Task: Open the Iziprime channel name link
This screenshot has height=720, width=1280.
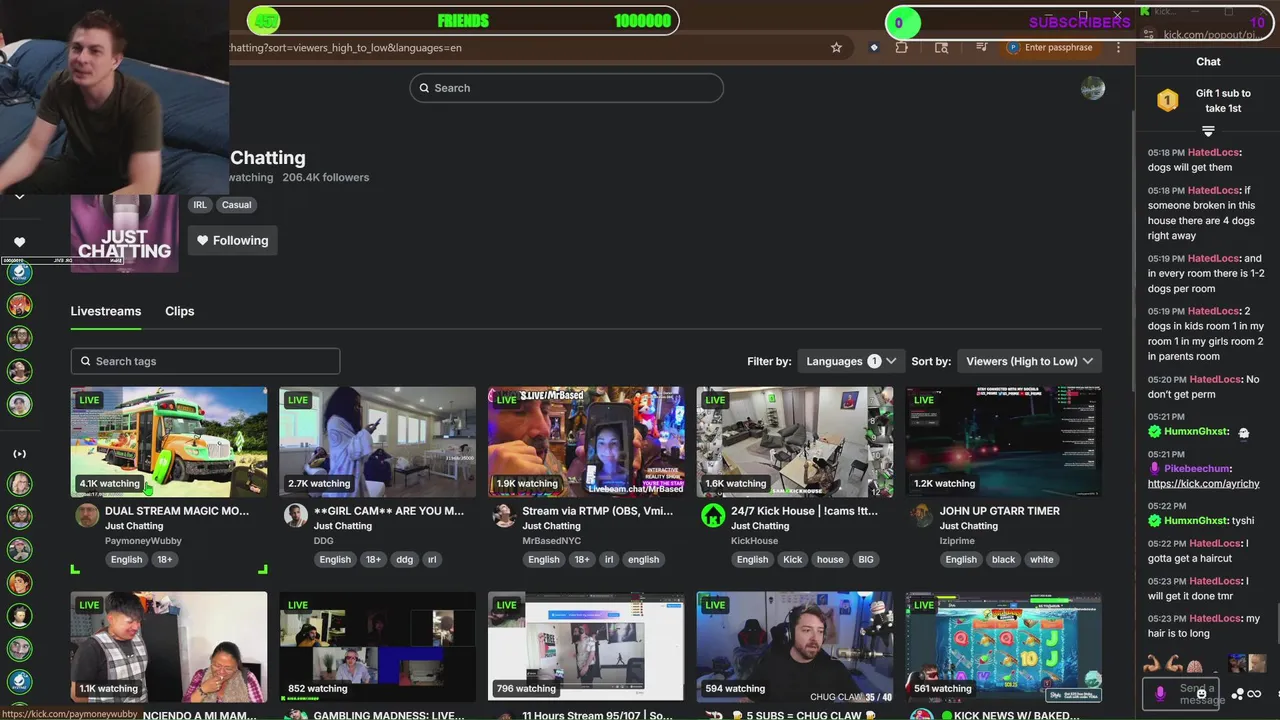Action: coord(960,541)
